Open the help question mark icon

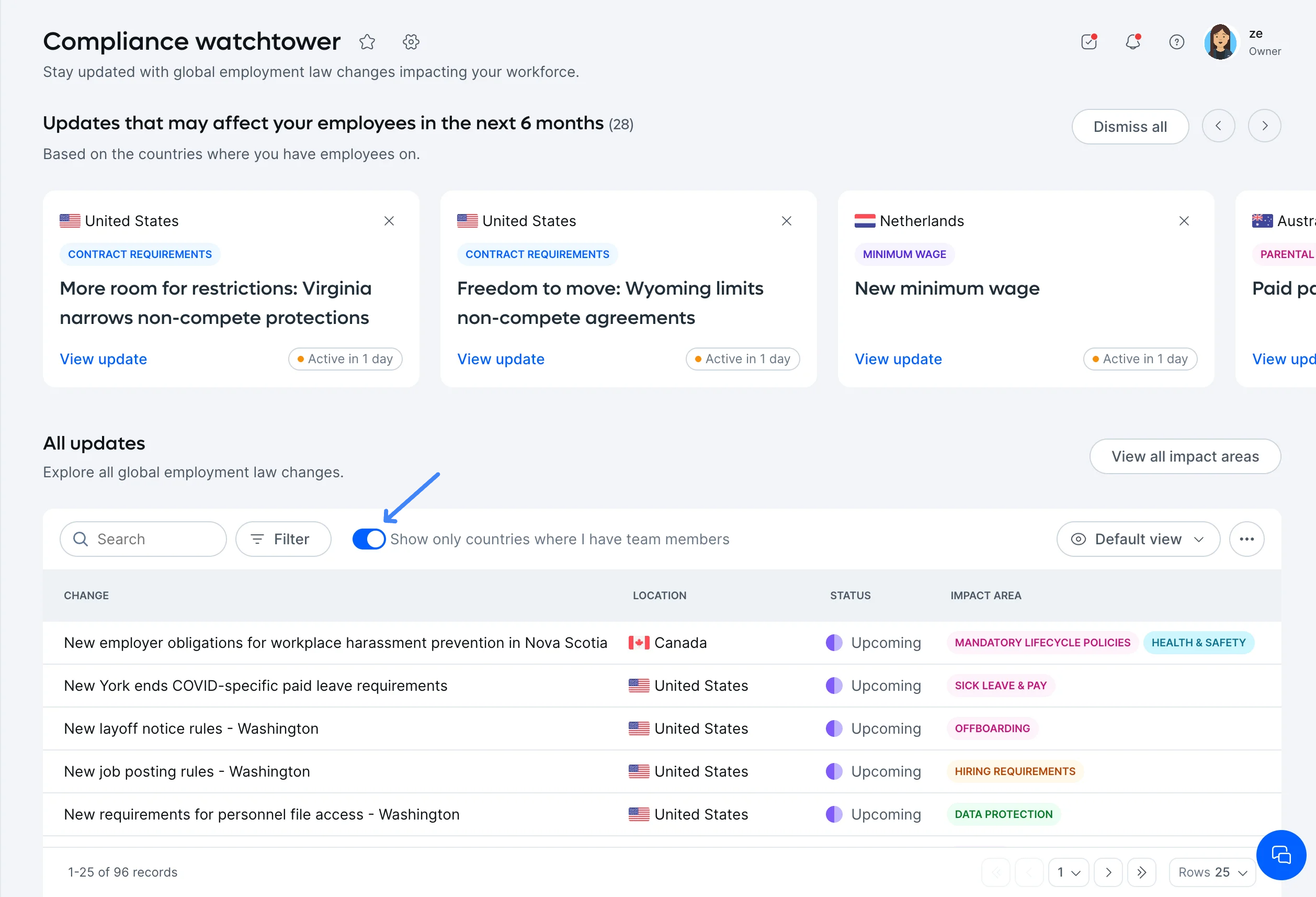click(1177, 42)
